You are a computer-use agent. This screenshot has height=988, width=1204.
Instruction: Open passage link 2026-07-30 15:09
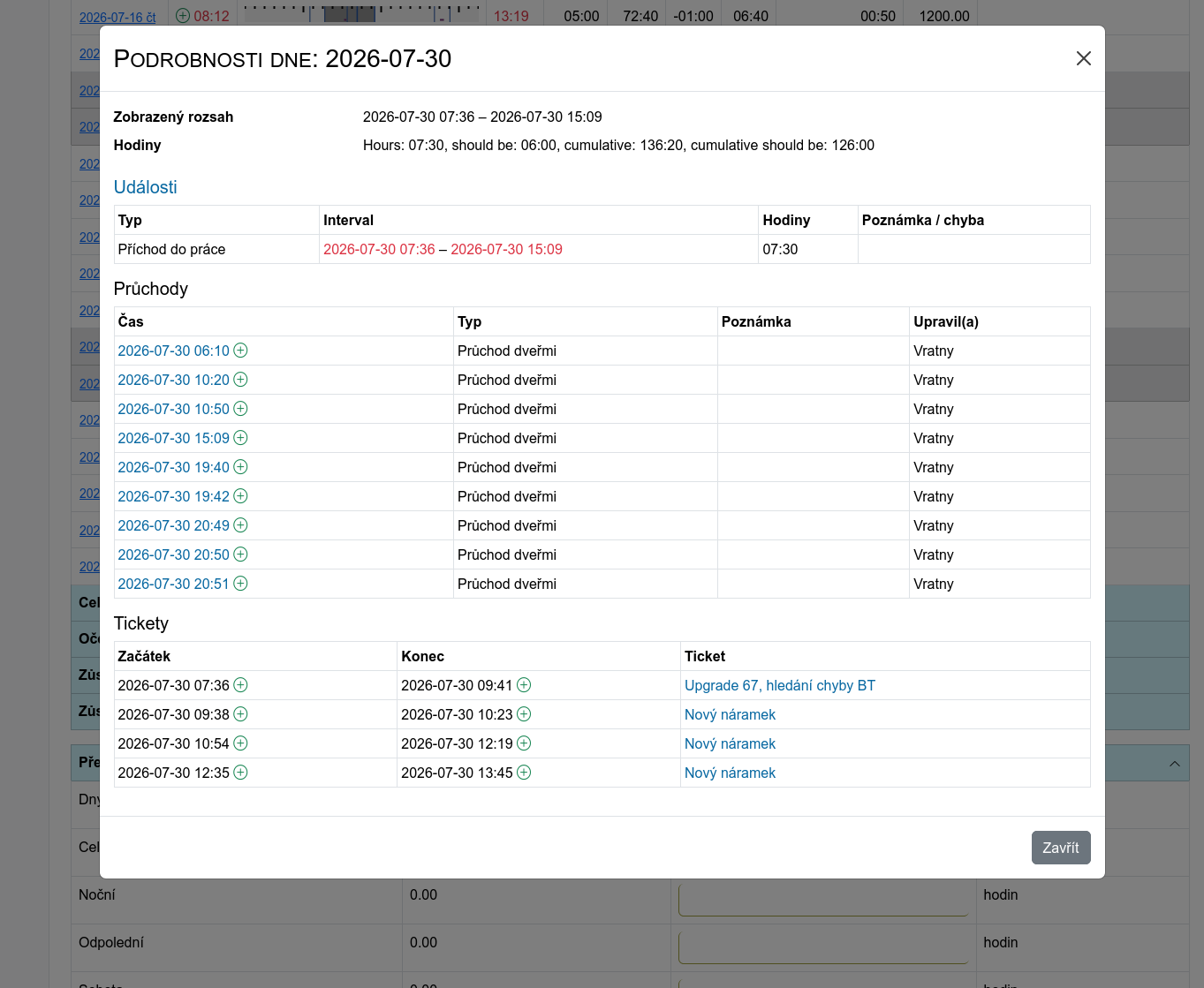173,438
